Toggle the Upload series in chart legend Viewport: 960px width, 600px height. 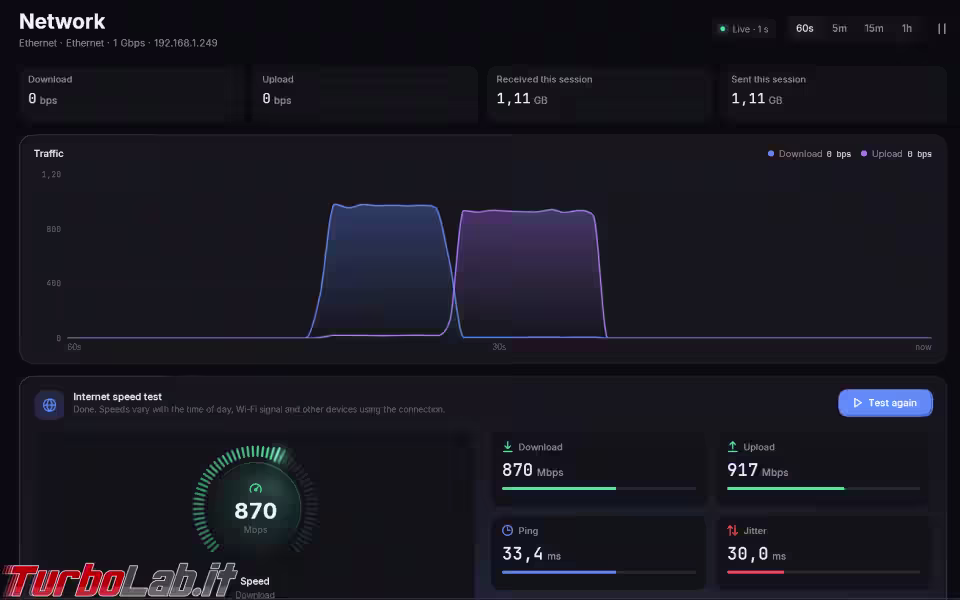point(896,154)
